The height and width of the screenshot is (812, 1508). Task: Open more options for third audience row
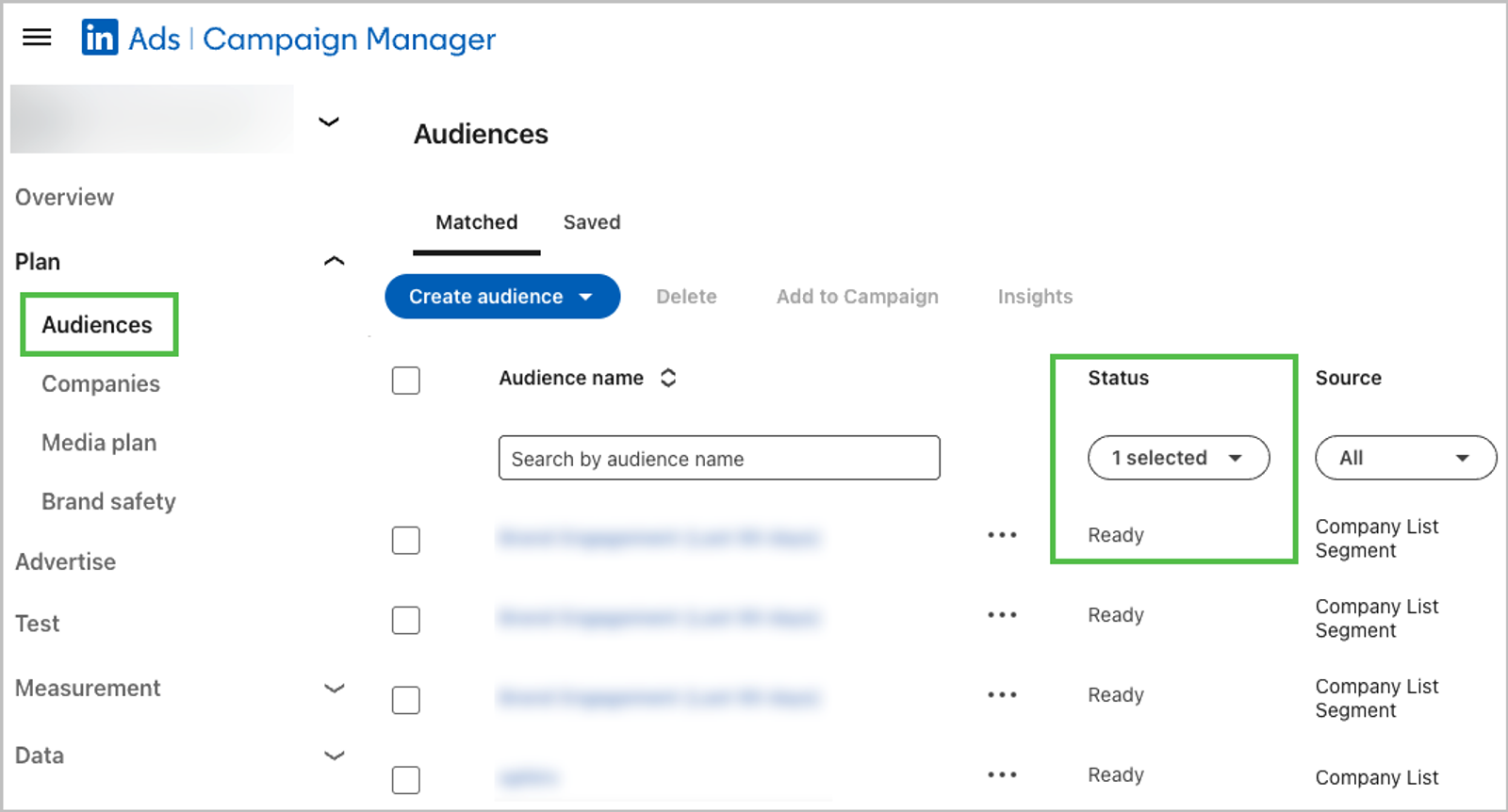1002,695
